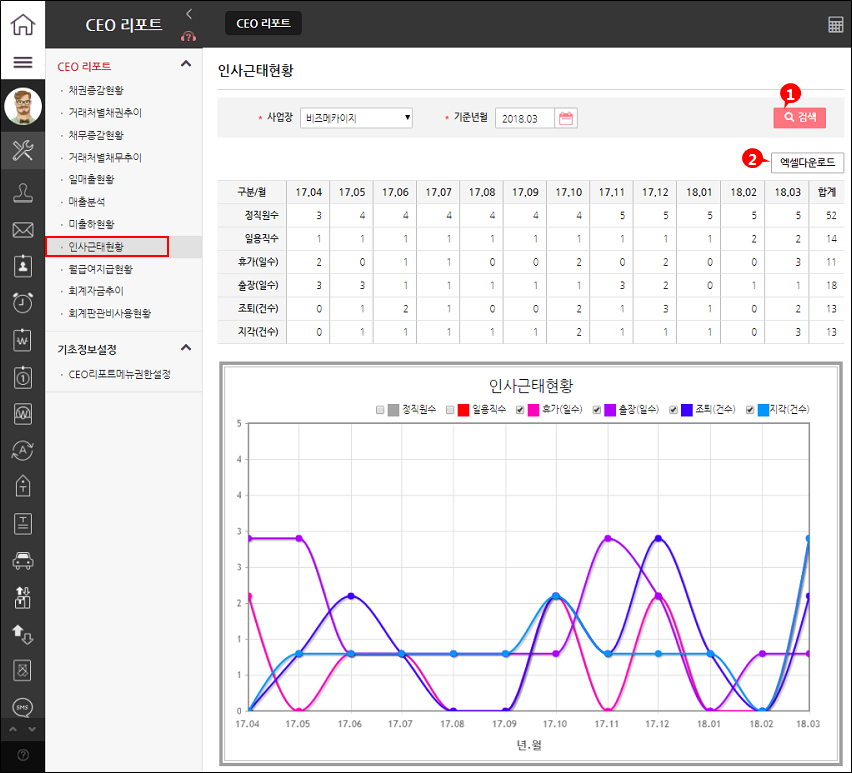Open the employee ID badge icon

[23, 266]
